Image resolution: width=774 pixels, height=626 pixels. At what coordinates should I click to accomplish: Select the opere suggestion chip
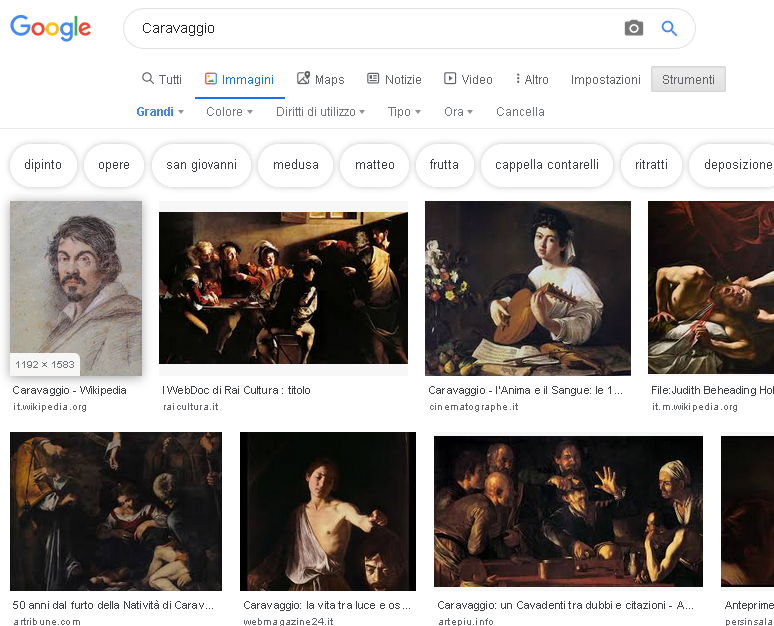click(x=114, y=165)
